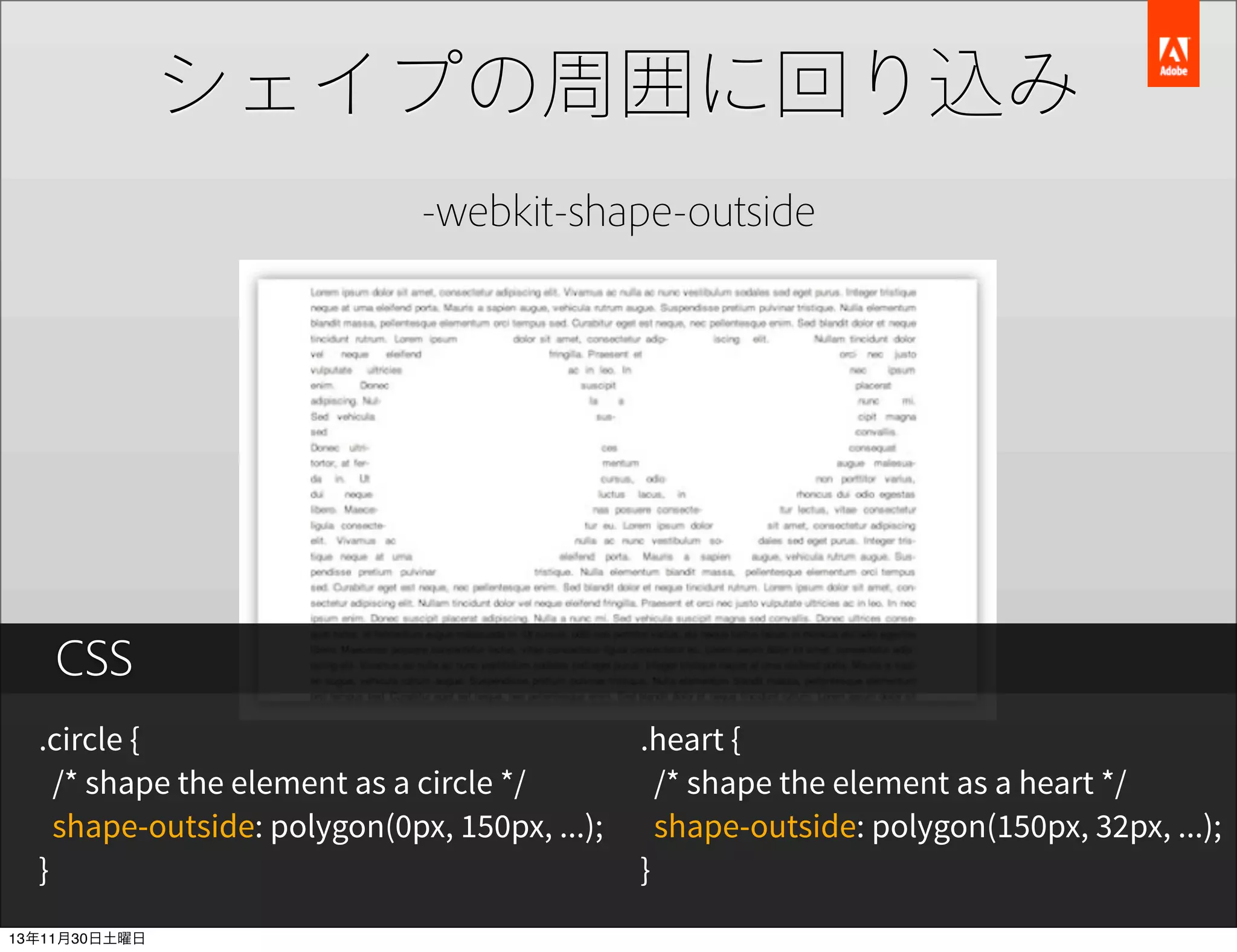Click the heart shape comment line
Viewport: 1237px width, 952px height.
pyautogui.click(x=890, y=783)
